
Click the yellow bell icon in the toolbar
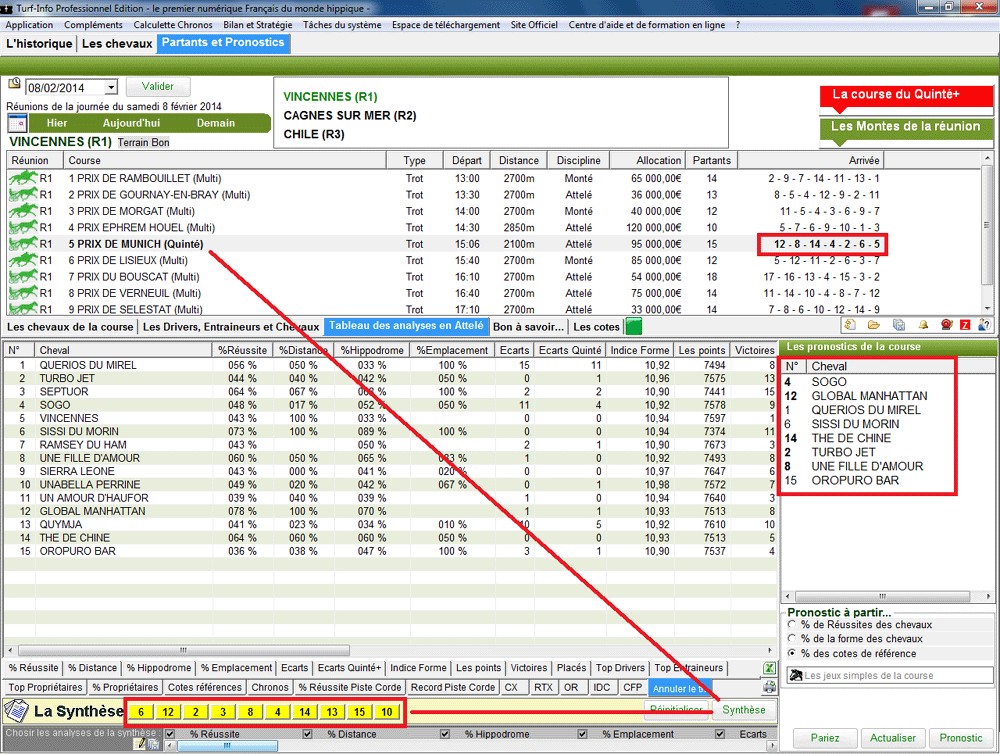click(923, 325)
